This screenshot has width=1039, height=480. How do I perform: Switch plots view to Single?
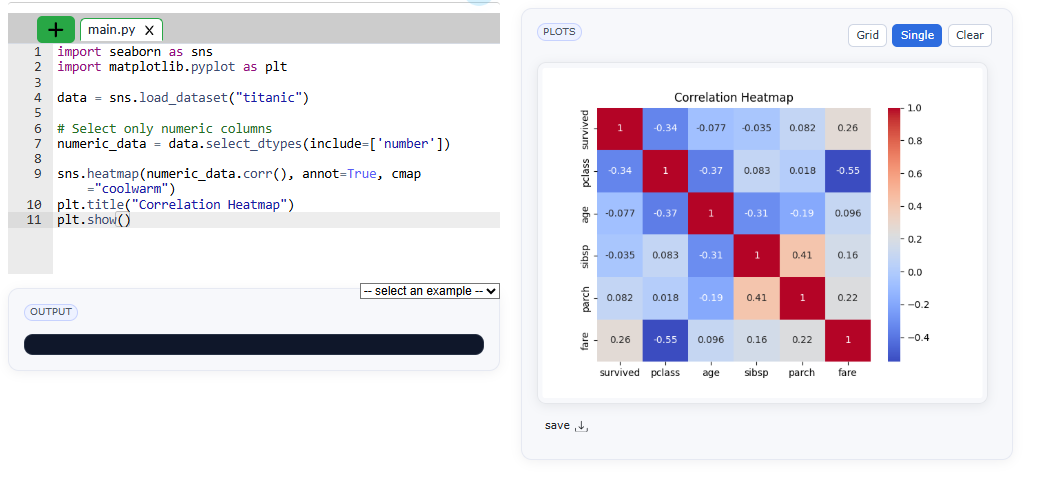(x=917, y=35)
